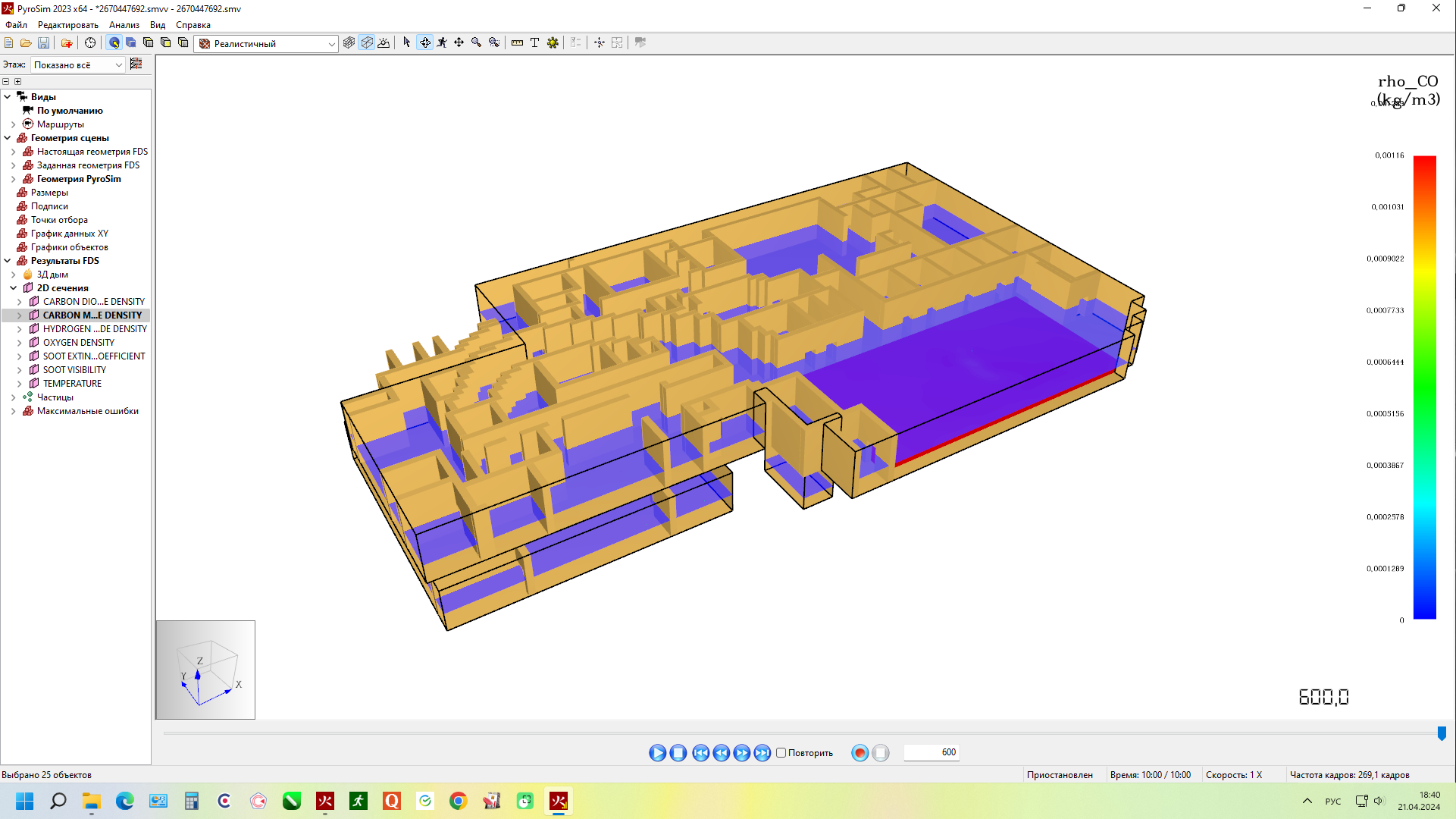Viewport: 1456px width, 819px height.
Task: Click the time input field showing 600
Action: coord(932,752)
